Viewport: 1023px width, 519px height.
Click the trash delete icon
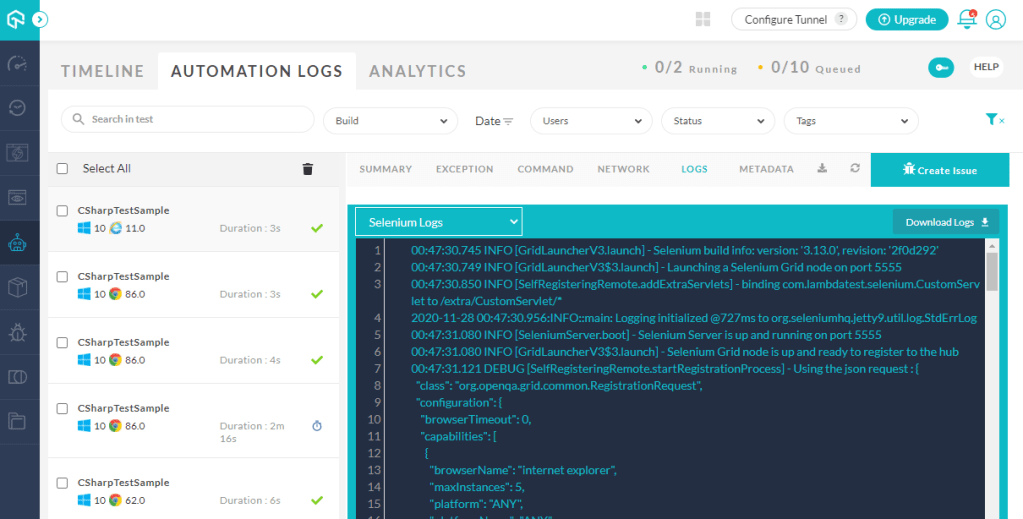click(x=308, y=169)
